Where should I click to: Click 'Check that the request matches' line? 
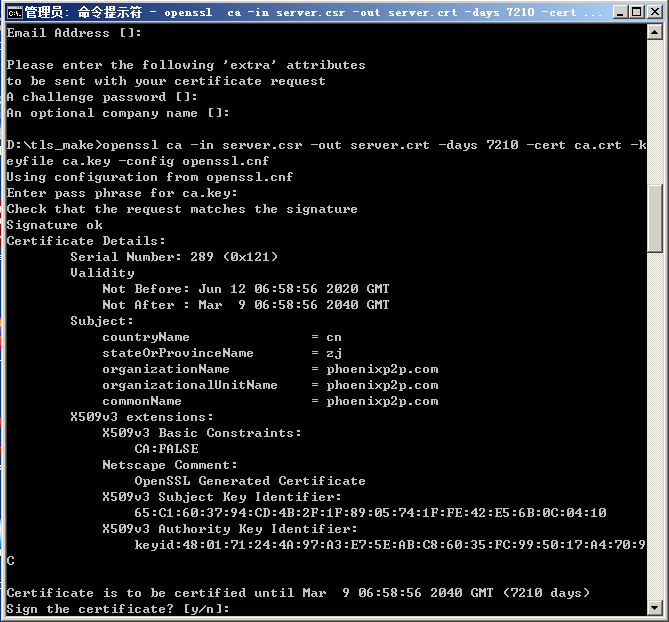[x=182, y=209]
